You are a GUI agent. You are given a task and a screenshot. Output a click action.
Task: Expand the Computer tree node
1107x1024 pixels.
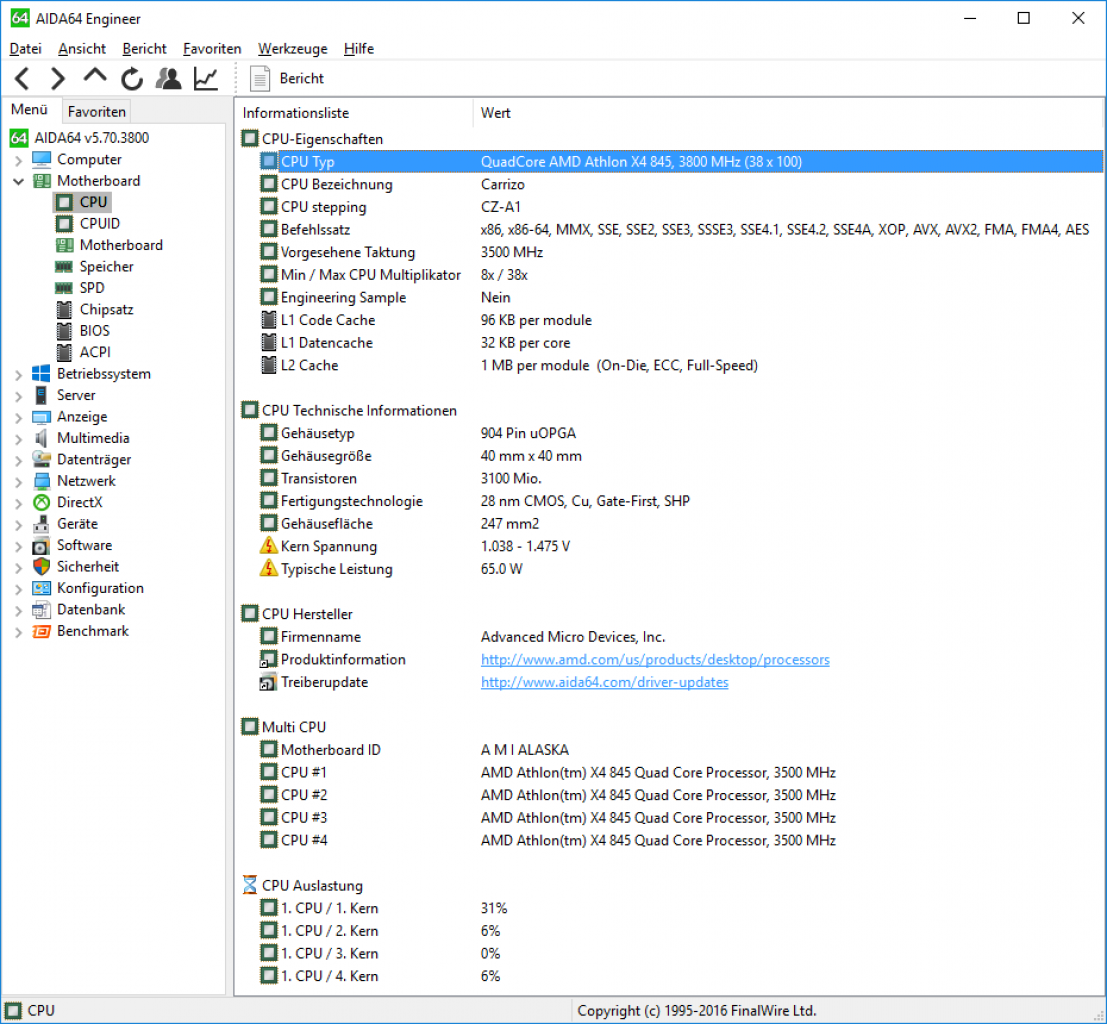18,160
